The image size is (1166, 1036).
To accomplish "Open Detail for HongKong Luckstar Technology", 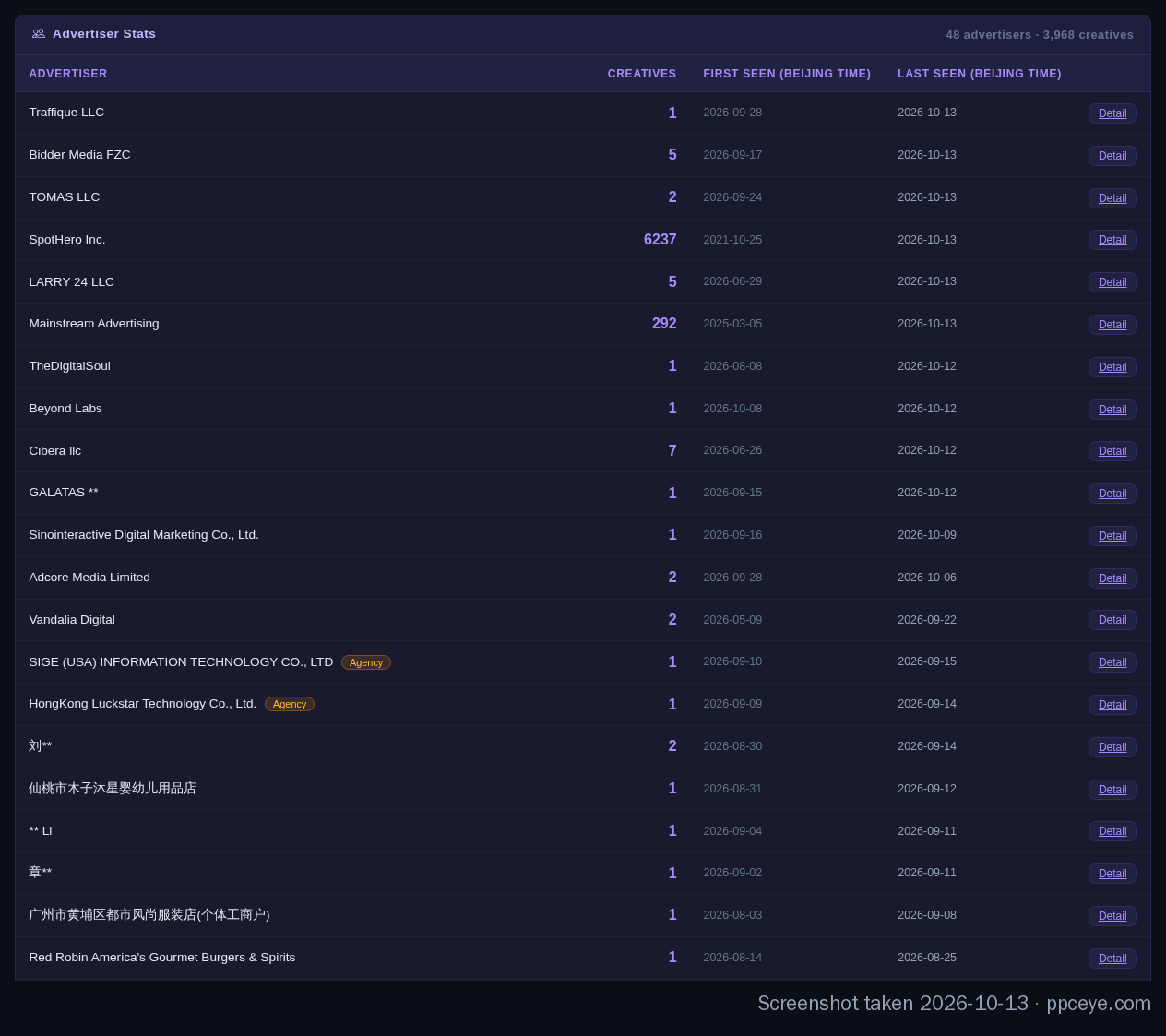I will tap(1112, 705).
